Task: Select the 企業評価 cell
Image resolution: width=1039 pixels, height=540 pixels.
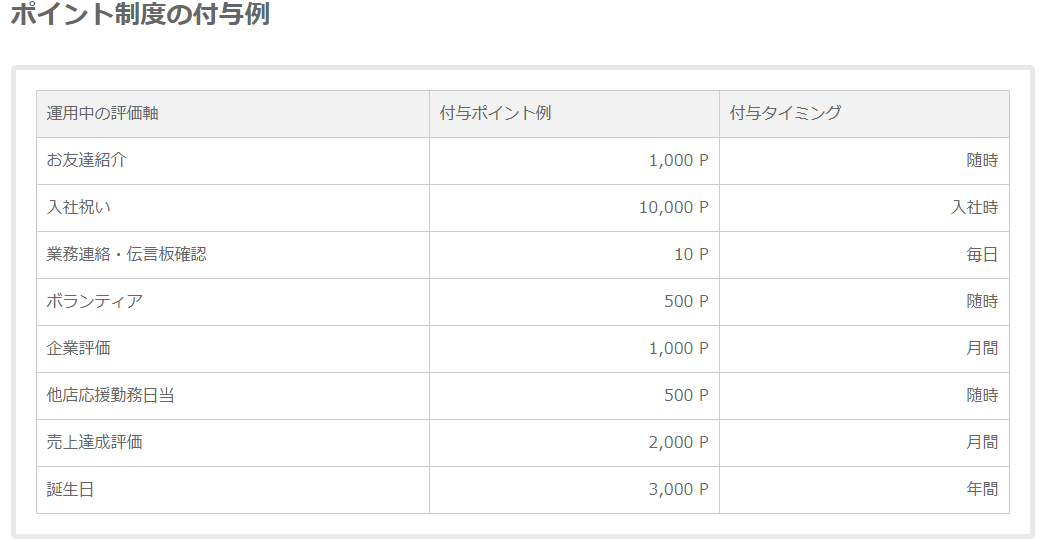Action: pos(233,349)
